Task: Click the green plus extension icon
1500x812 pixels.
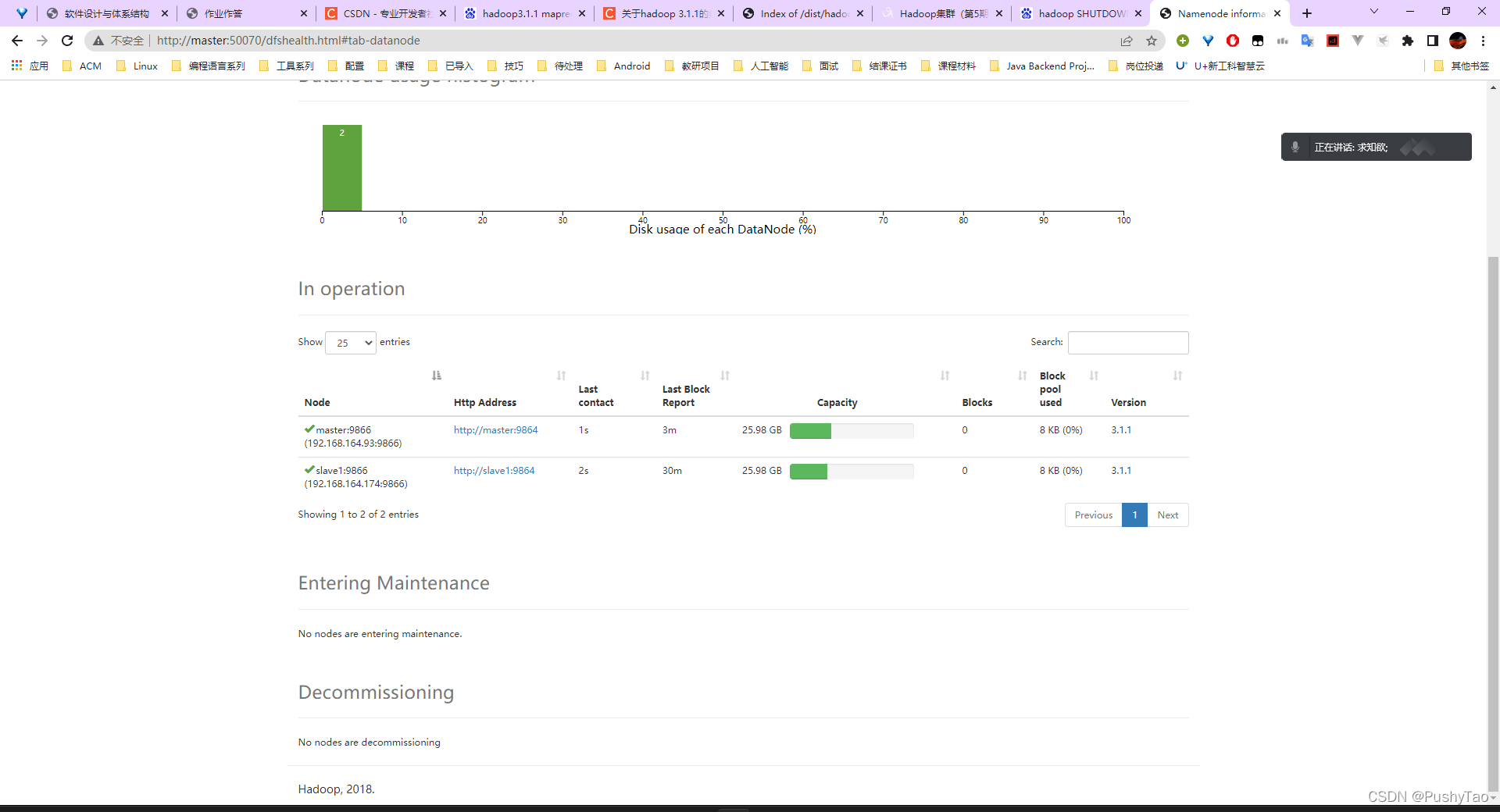Action: (1183, 41)
